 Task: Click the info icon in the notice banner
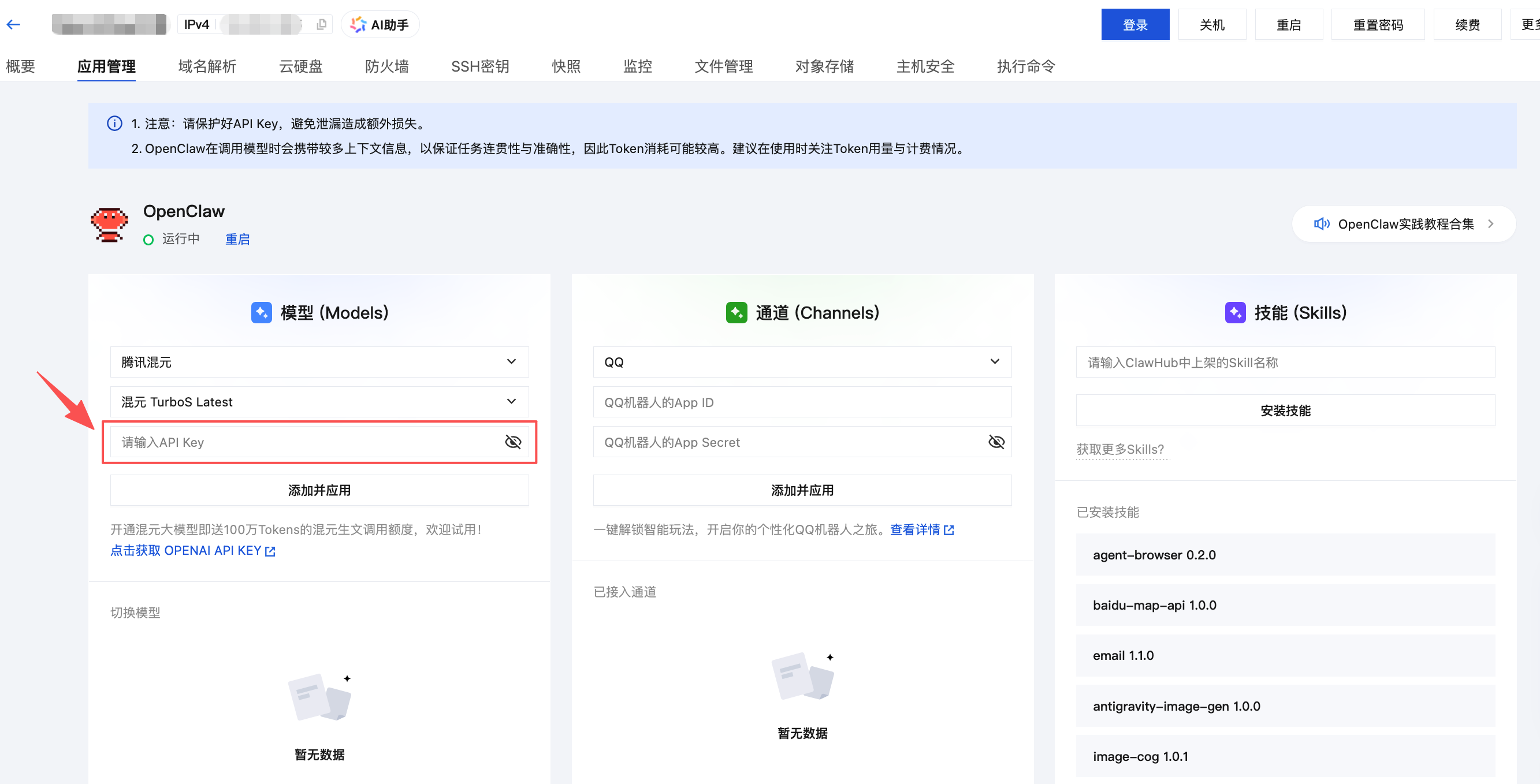click(114, 123)
